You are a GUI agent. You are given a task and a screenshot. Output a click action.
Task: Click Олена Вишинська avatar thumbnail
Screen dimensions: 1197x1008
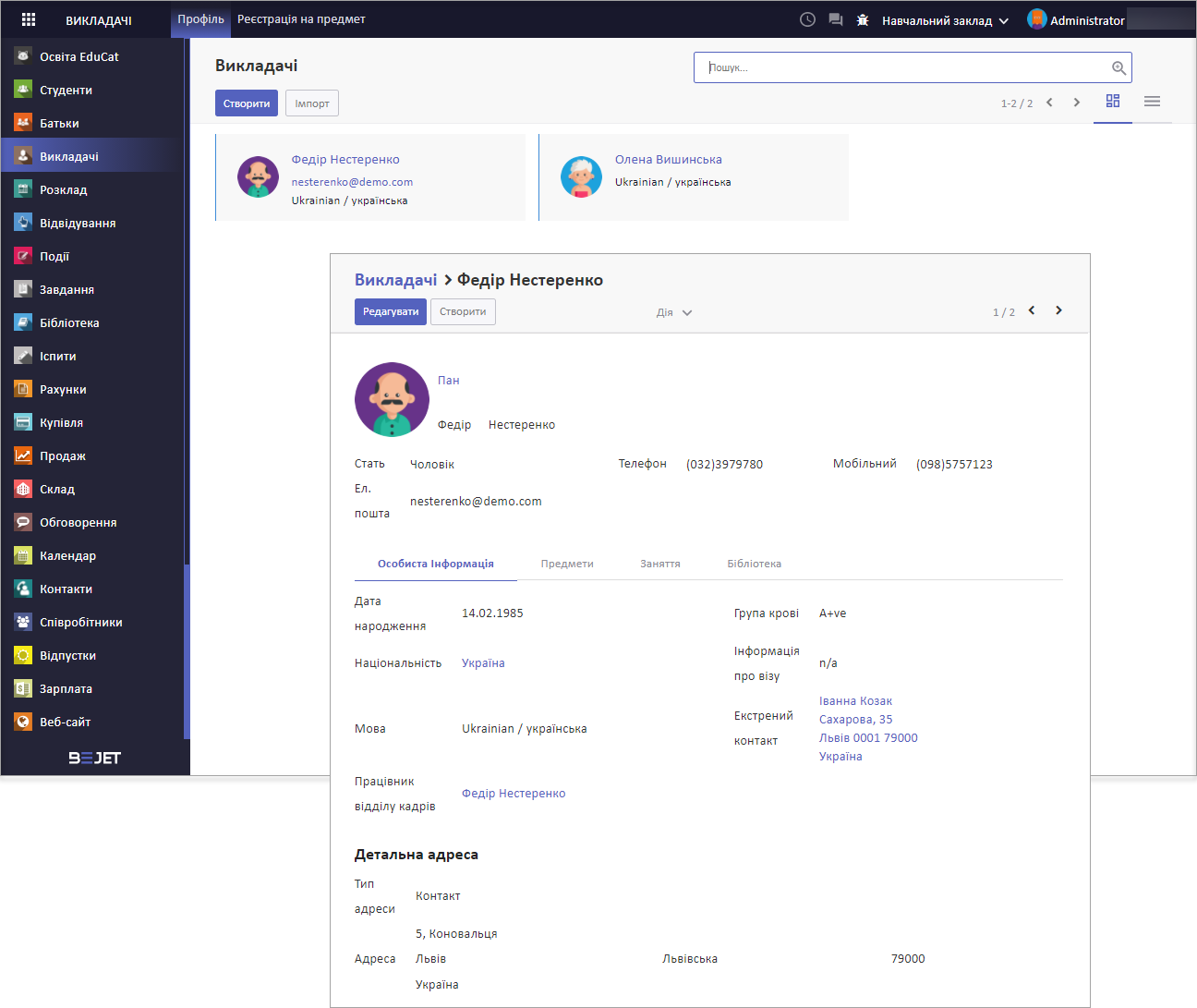581,176
